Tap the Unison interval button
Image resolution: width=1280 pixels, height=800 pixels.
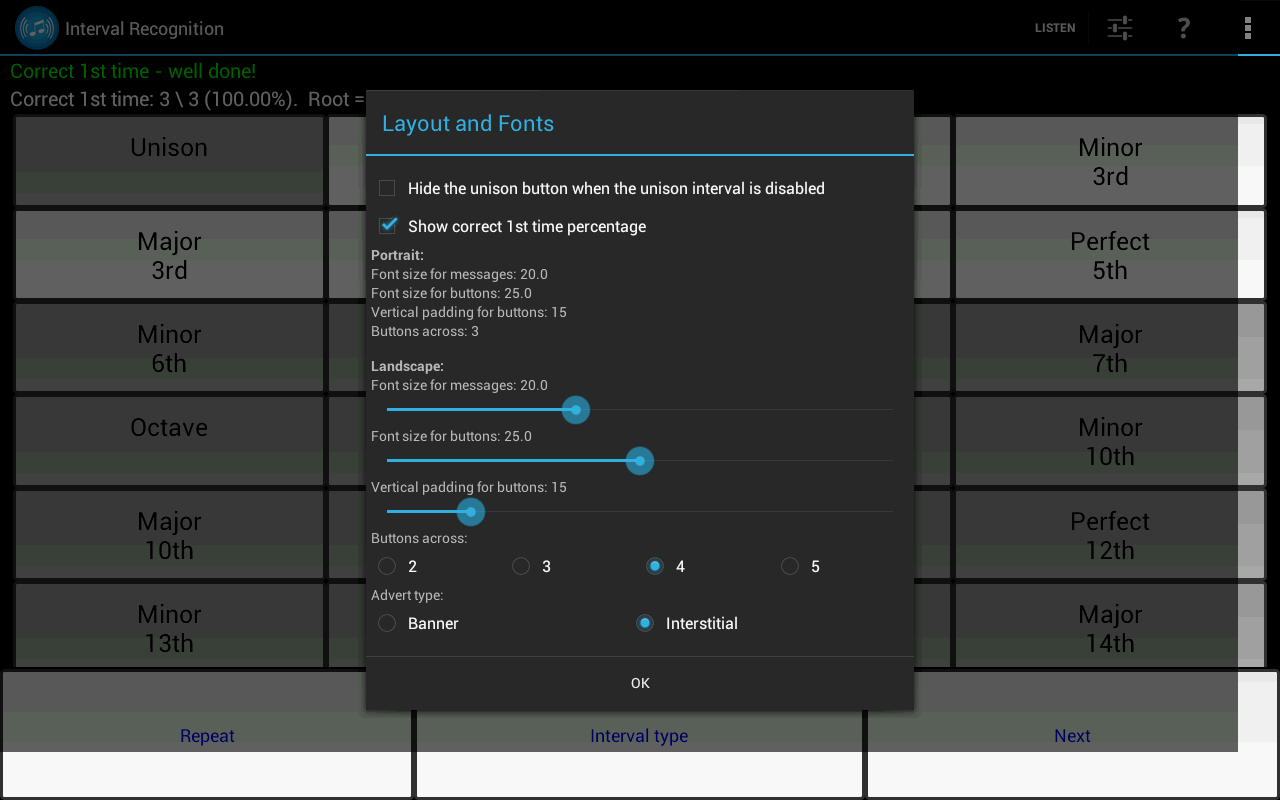(169, 161)
